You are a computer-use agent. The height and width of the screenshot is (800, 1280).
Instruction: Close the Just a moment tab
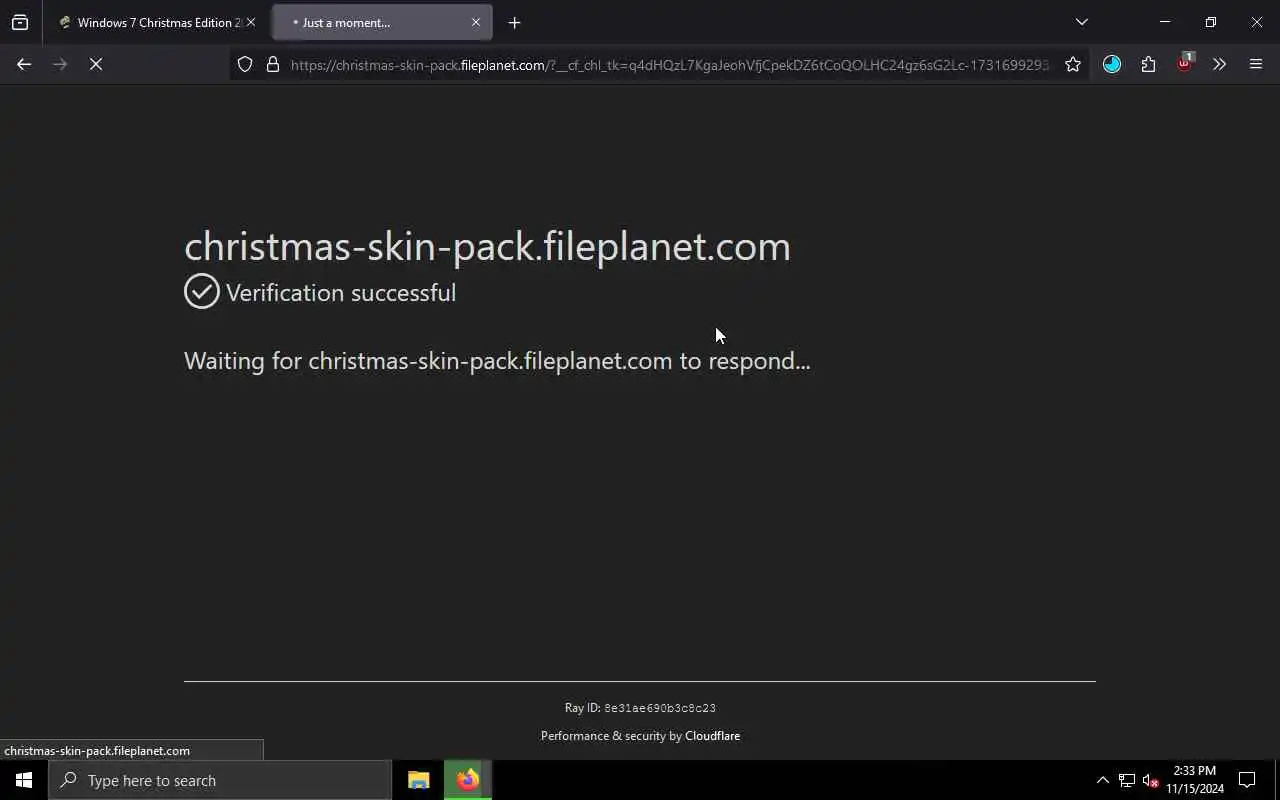click(476, 22)
